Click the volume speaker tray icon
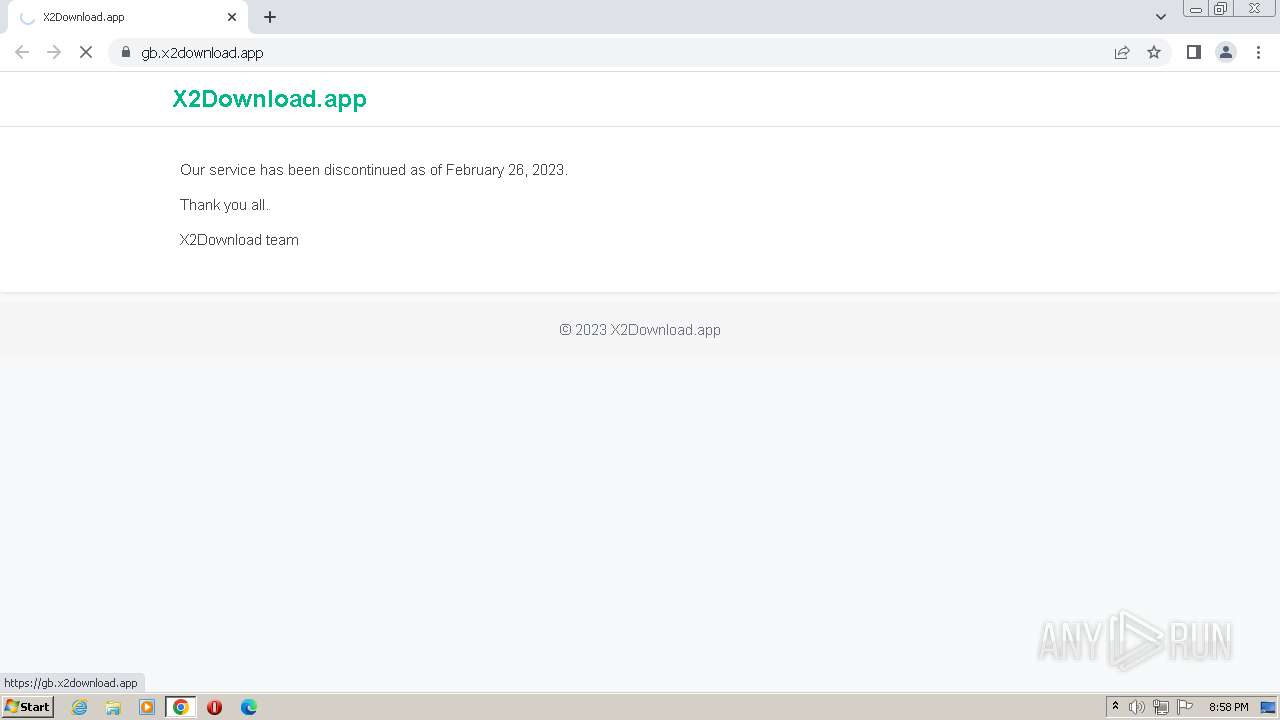This screenshot has height=720, width=1280. pos(1137,707)
